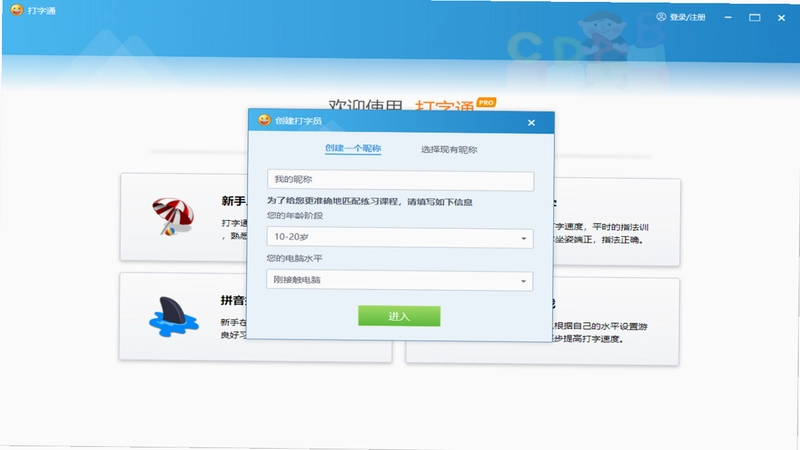The width and height of the screenshot is (800, 450).
Task: Click the 打字通 smiley logo in the main window title bar
Action: (x=17, y=10)
